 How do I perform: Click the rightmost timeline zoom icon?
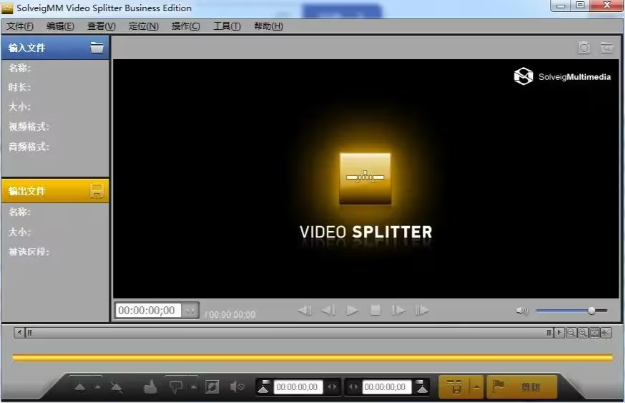tap(606, 332)
